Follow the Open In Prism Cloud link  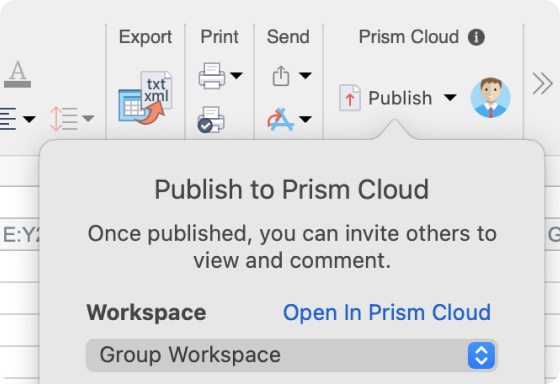pos(387,313)
